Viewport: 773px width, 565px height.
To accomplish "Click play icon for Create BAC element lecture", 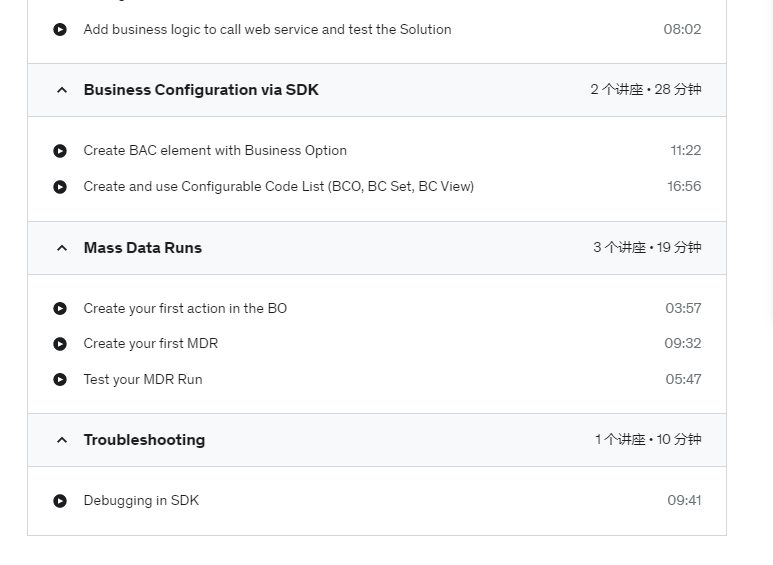I will point(60,151).
